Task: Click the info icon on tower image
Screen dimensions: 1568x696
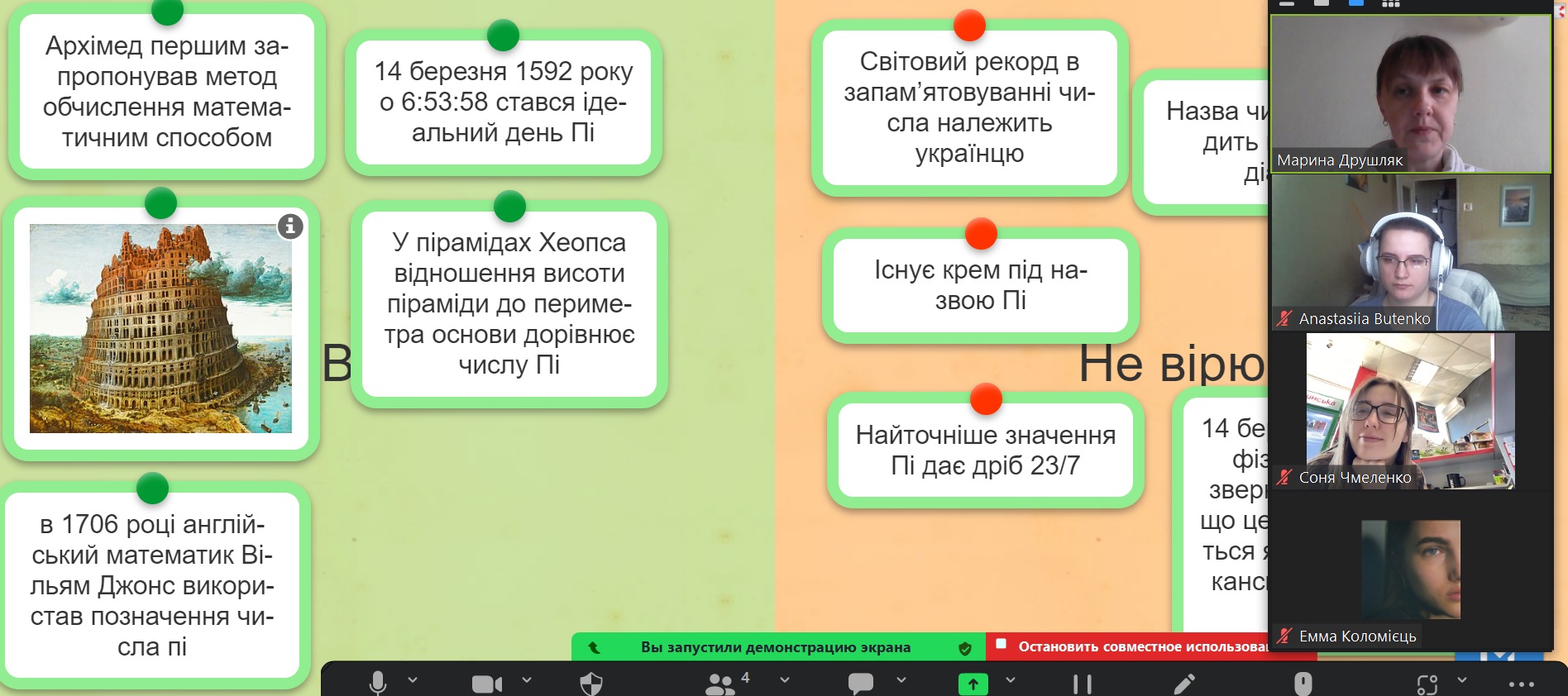Action: 290,226
